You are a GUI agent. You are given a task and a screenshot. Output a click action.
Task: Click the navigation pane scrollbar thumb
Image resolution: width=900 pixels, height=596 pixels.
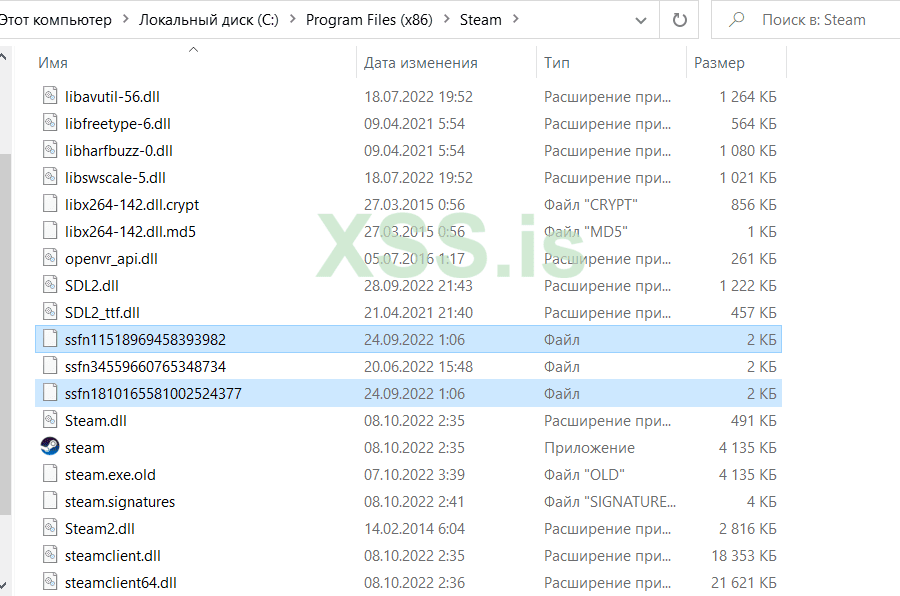[x=5, y=334]
